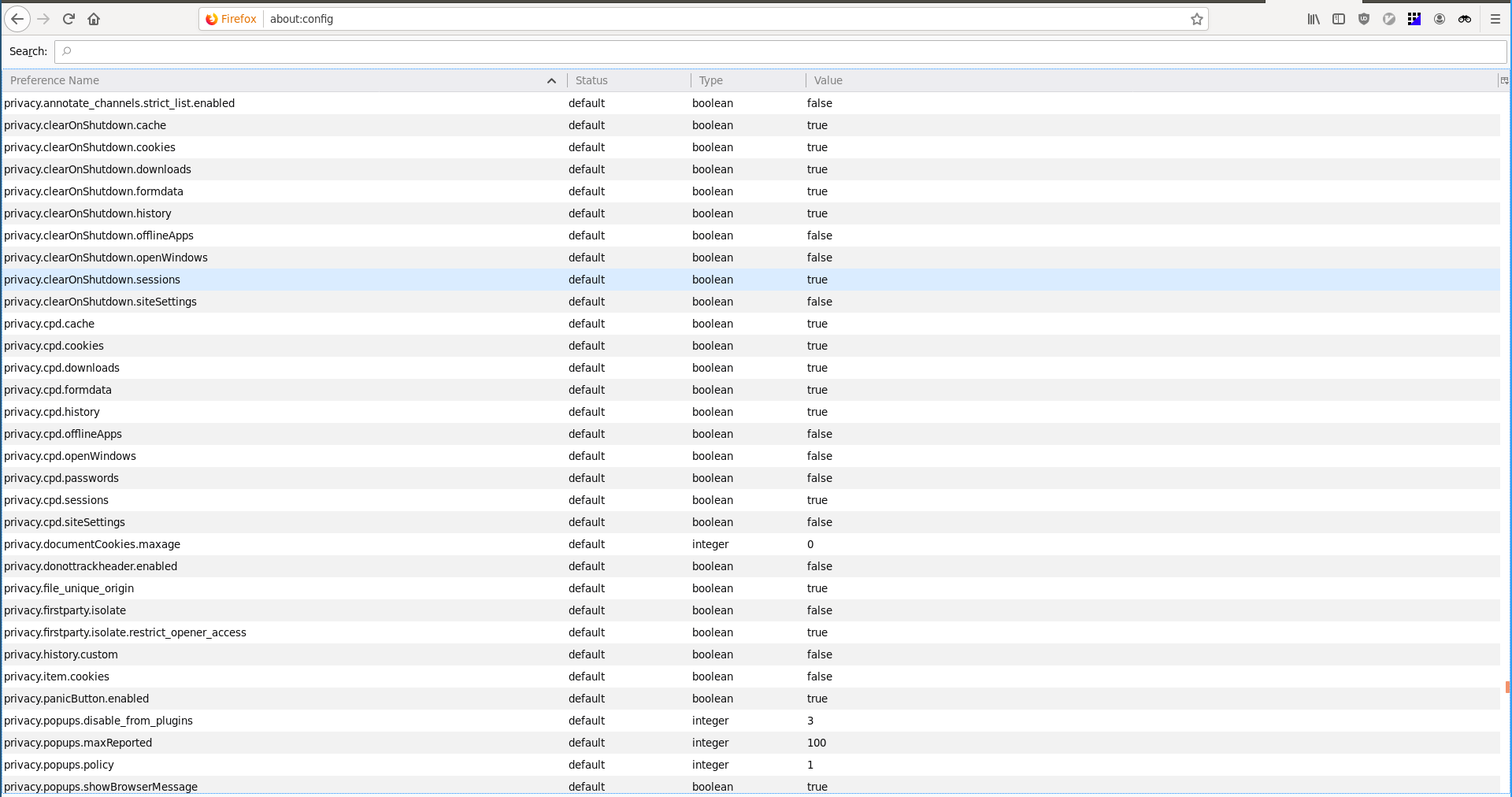Viewport: 1512px width, 797px height.
Task: Click the value 3 for privacy.popups.disable_from_plugins
Action: pyautogui.click(x=810, y=721)
